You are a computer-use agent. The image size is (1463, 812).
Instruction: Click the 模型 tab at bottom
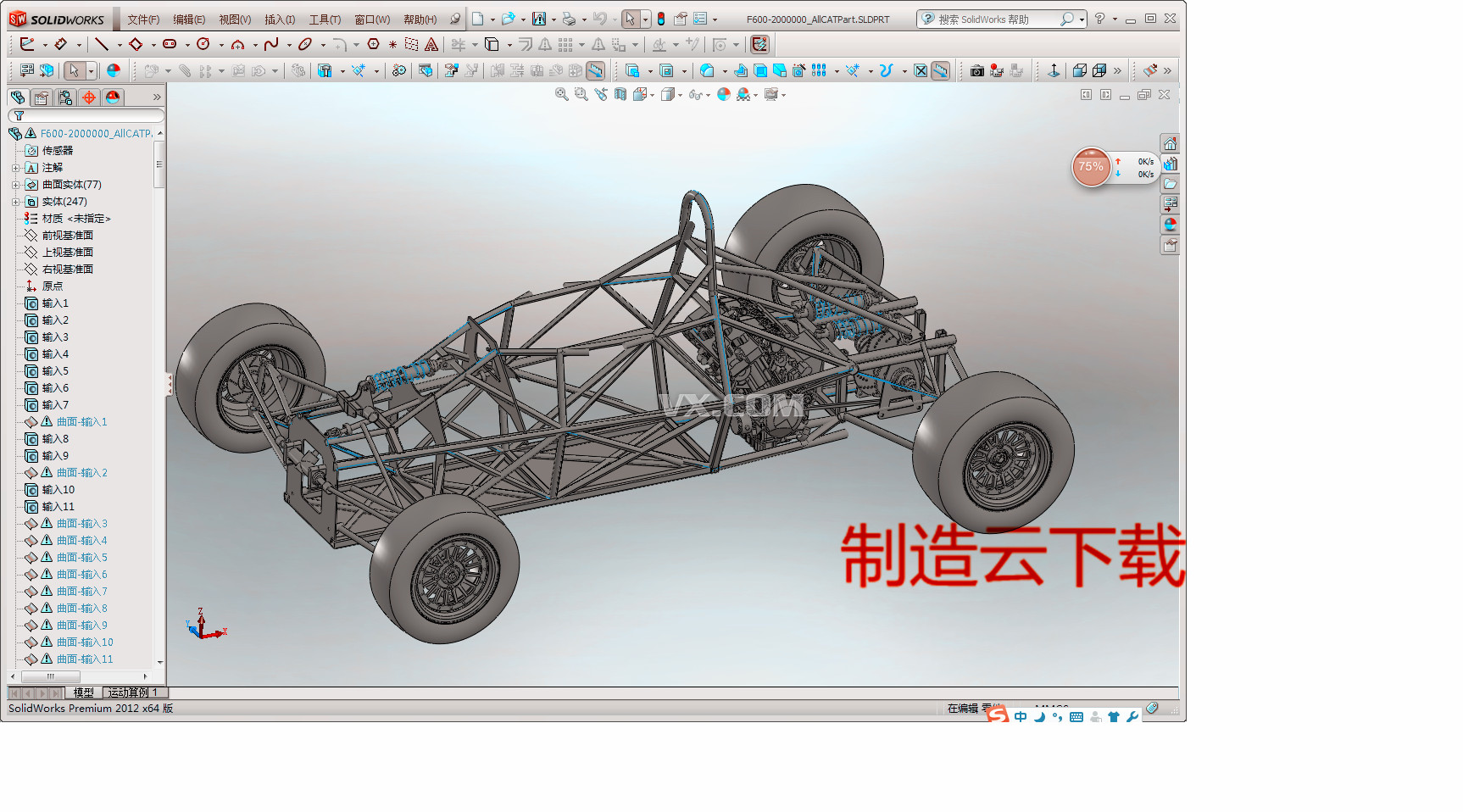point(84,692)
